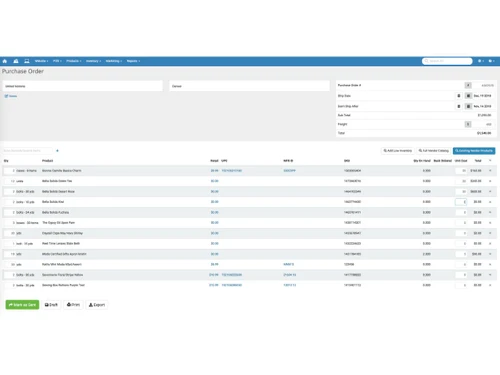
Task: Remove the Bella Solids Fuchsia row
Action: coord(490,212)
